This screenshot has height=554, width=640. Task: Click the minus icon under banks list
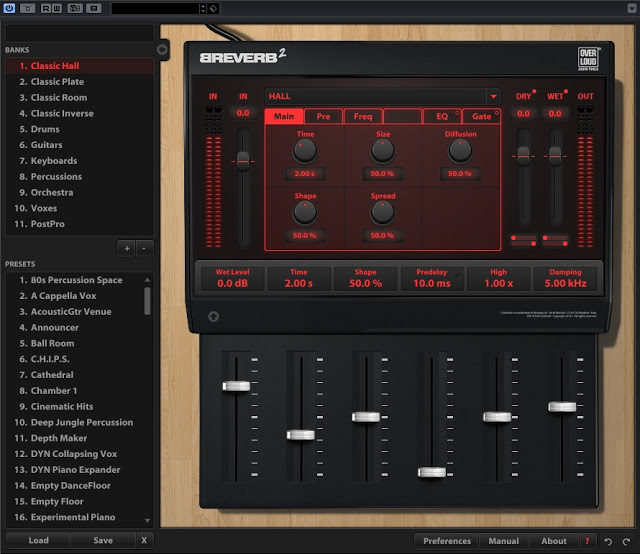click(x=144, y=247)
